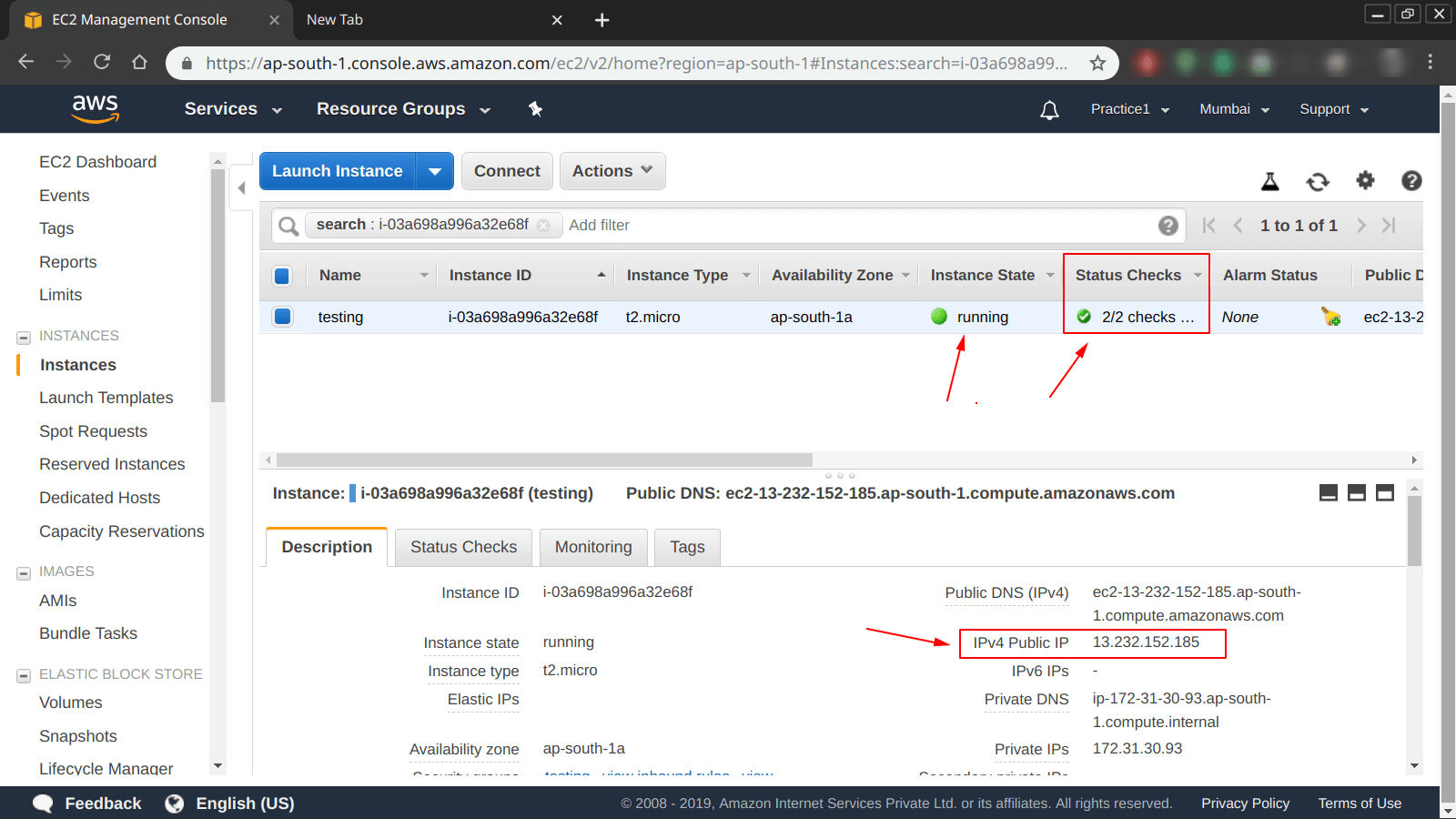The width and height of the screenshot is (1456, 819).
Task: Toggle the testing instance checkbox
Action: coord(282,317)
